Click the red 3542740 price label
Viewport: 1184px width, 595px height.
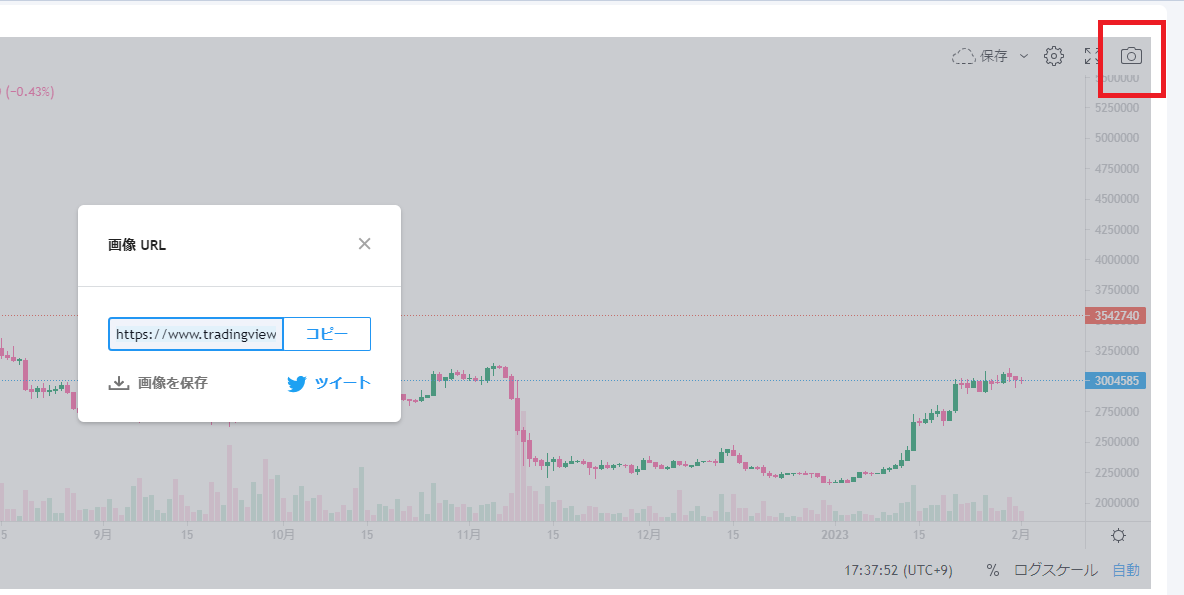(1115, 316)
